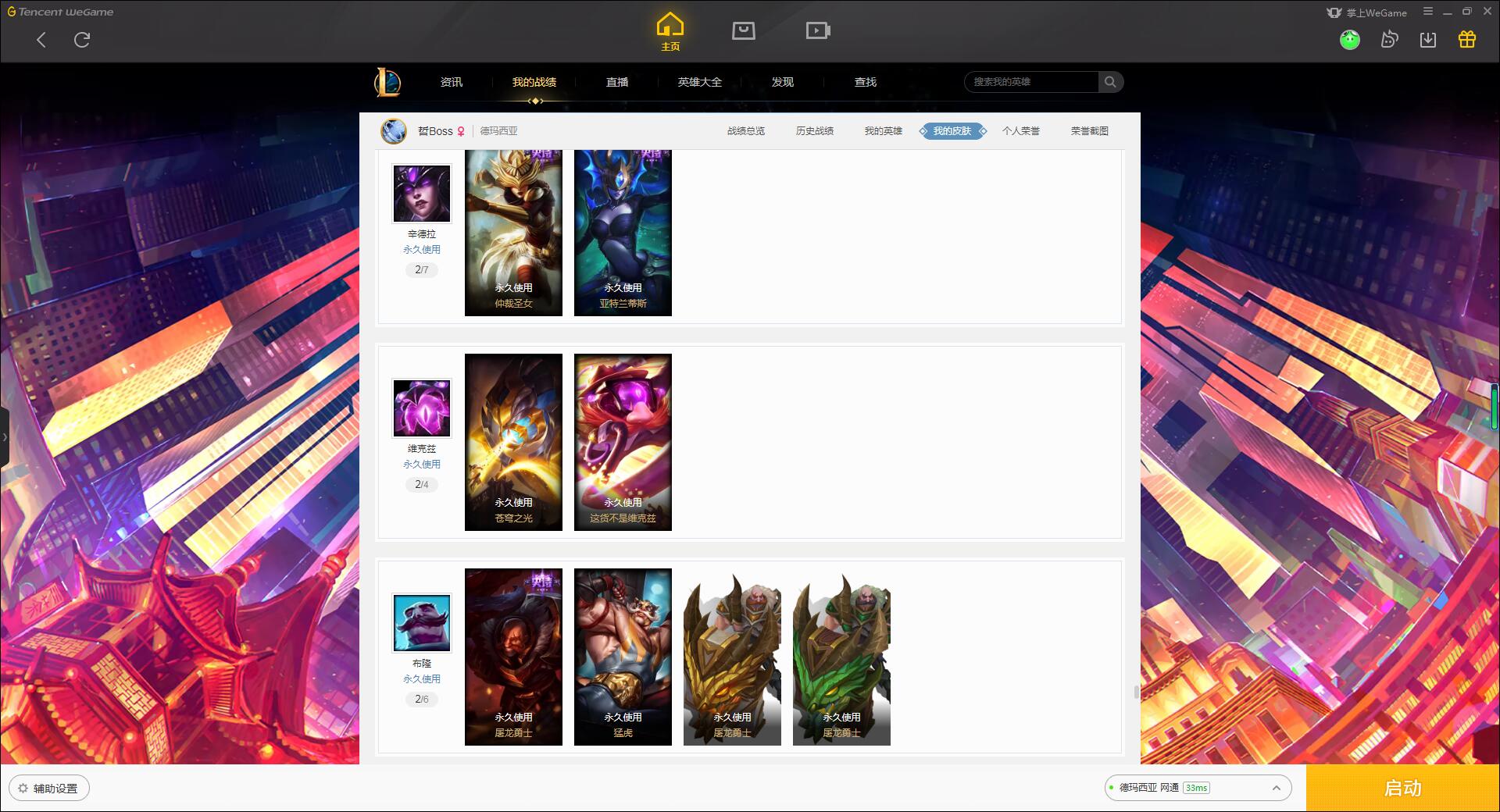
Task: Click the skin list scrollbar thumb
Action: pyautogui.click(x=1136, y=693)
